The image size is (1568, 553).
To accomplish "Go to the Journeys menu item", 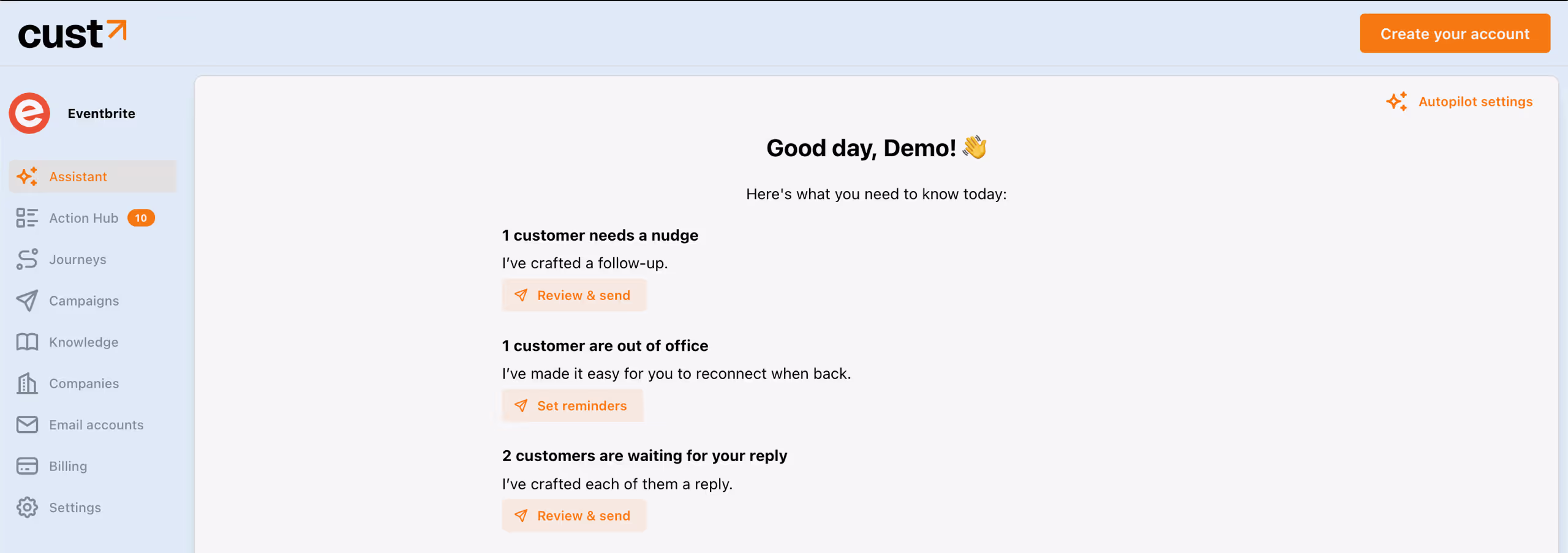I will [x=78, y=260].
